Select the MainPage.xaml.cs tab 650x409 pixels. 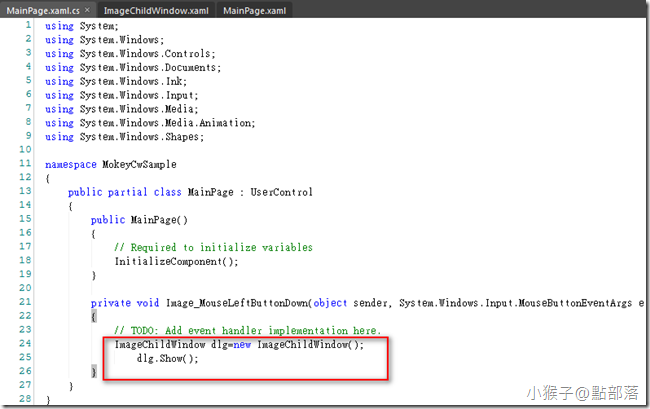43,11
